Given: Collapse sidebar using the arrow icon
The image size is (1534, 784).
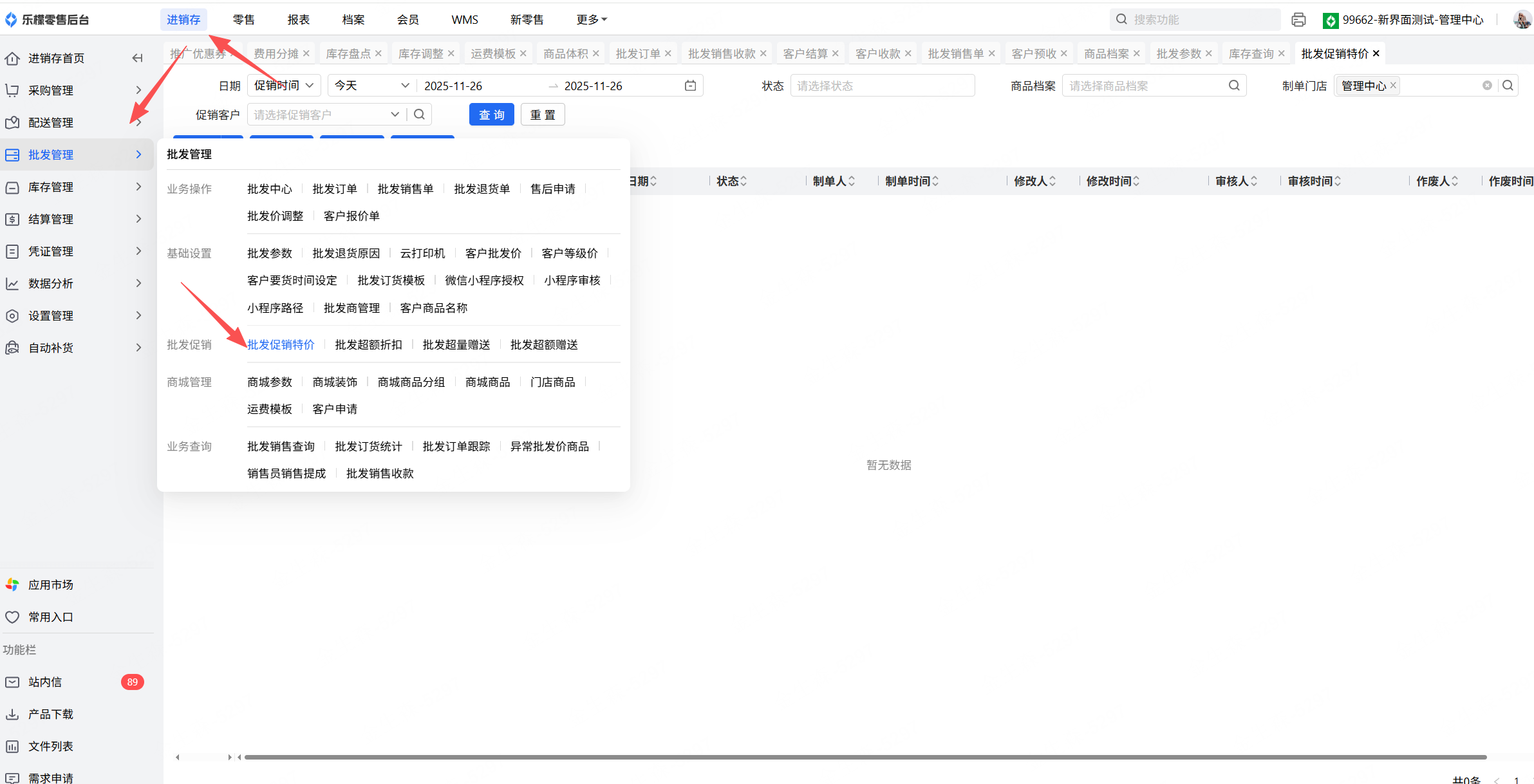Looking at the screenshot, I should (137, 58).
